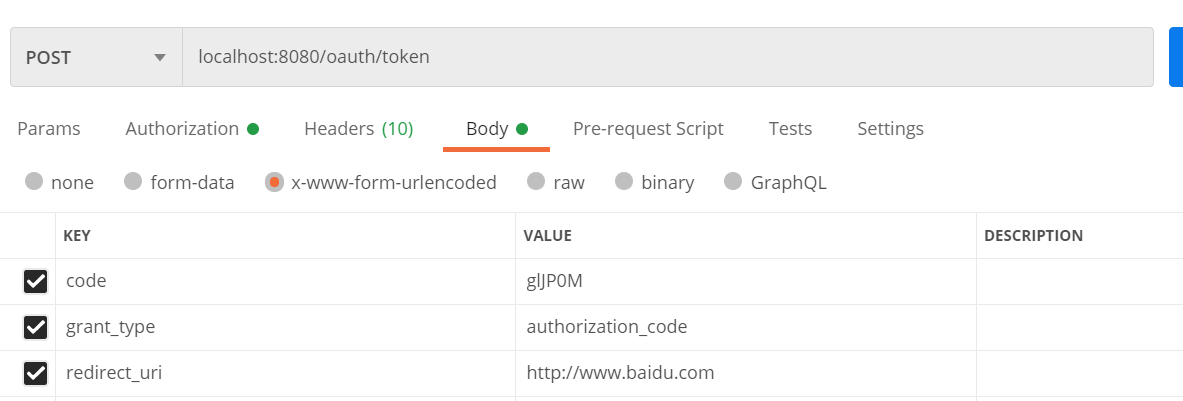Screen dimensions: 1183x401
Task: Uncheck the code parameter checkbox
Action: [x=35, y=282]
